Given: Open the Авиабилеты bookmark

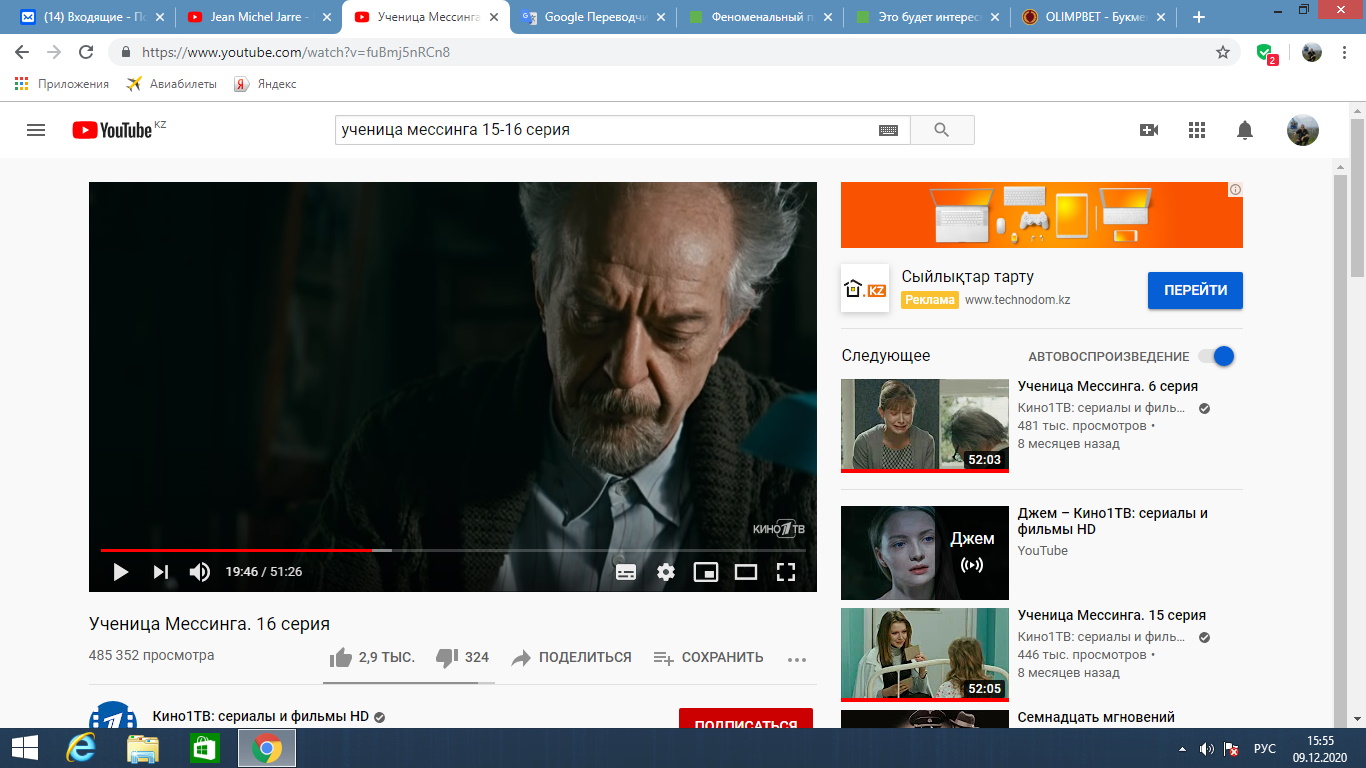Looking at the screenshot, I should [172, 84].
